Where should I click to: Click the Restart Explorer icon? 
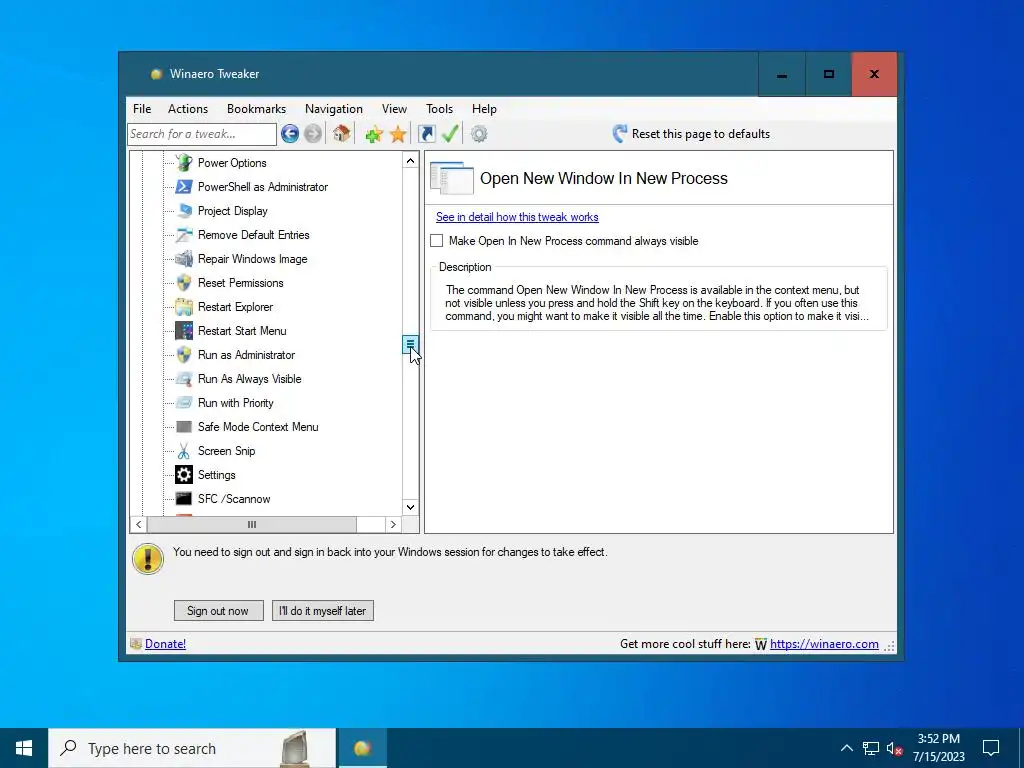[184, 307]
